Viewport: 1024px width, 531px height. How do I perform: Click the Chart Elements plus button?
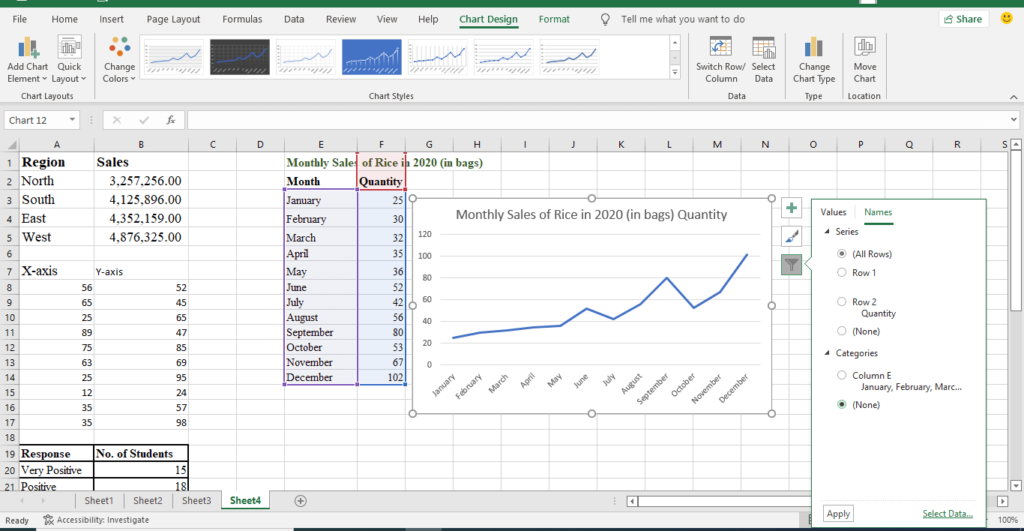(791, 208)
